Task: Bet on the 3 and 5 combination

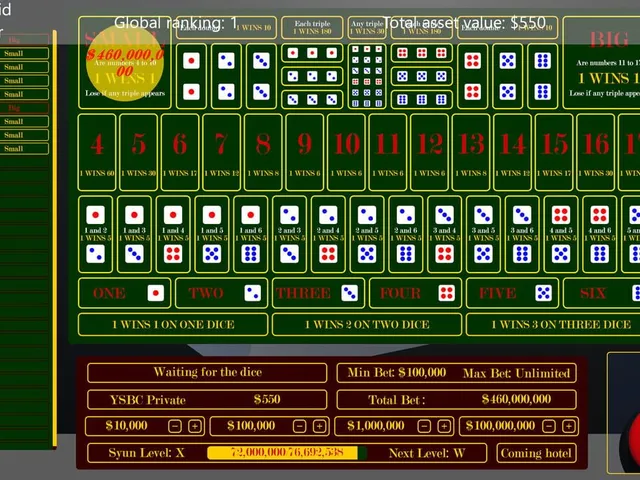Action: (483, 234)
